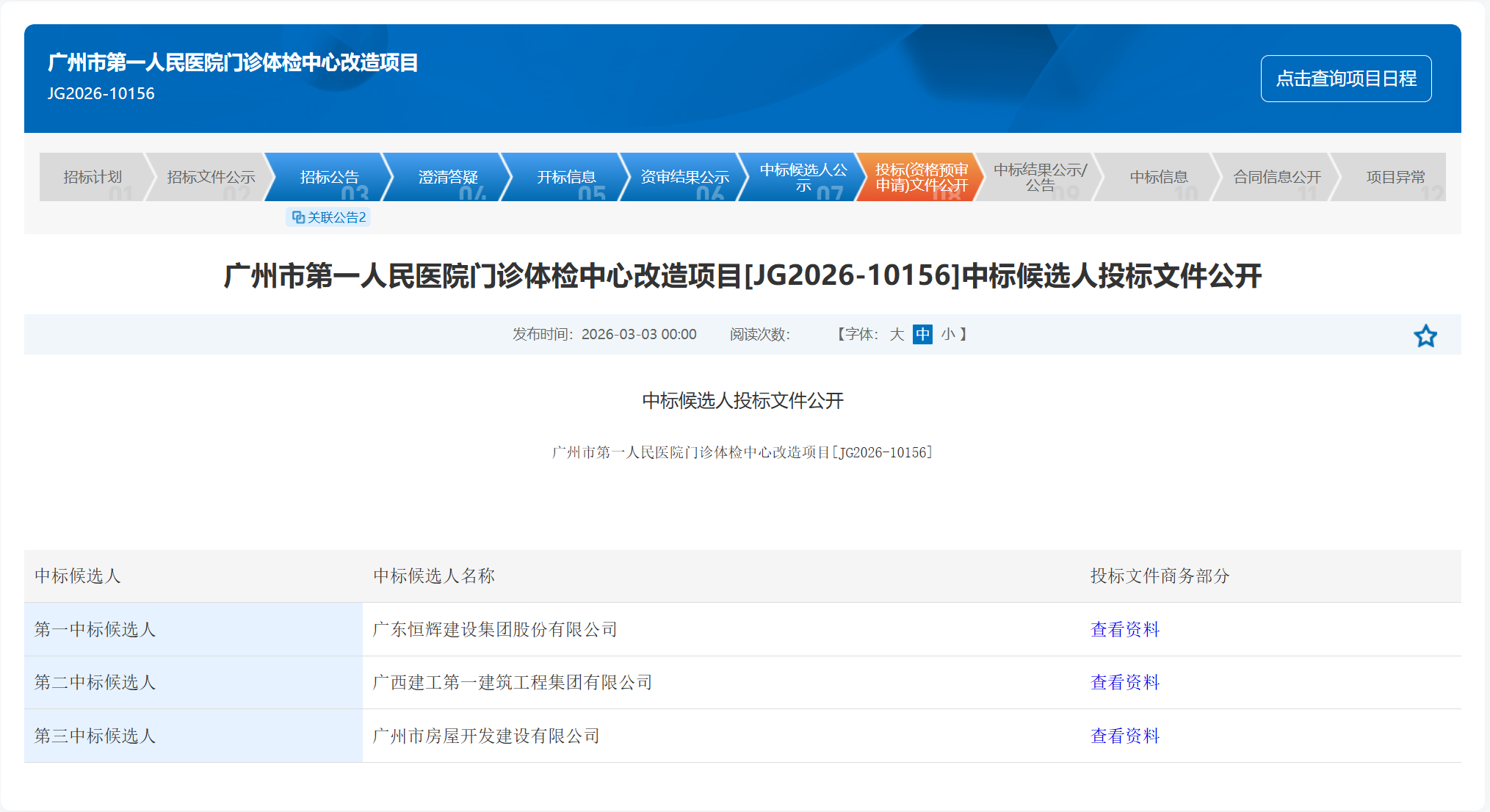Select 中标信息 step tab
This screenshot has height=812, width=1490.
(1158, 177)
